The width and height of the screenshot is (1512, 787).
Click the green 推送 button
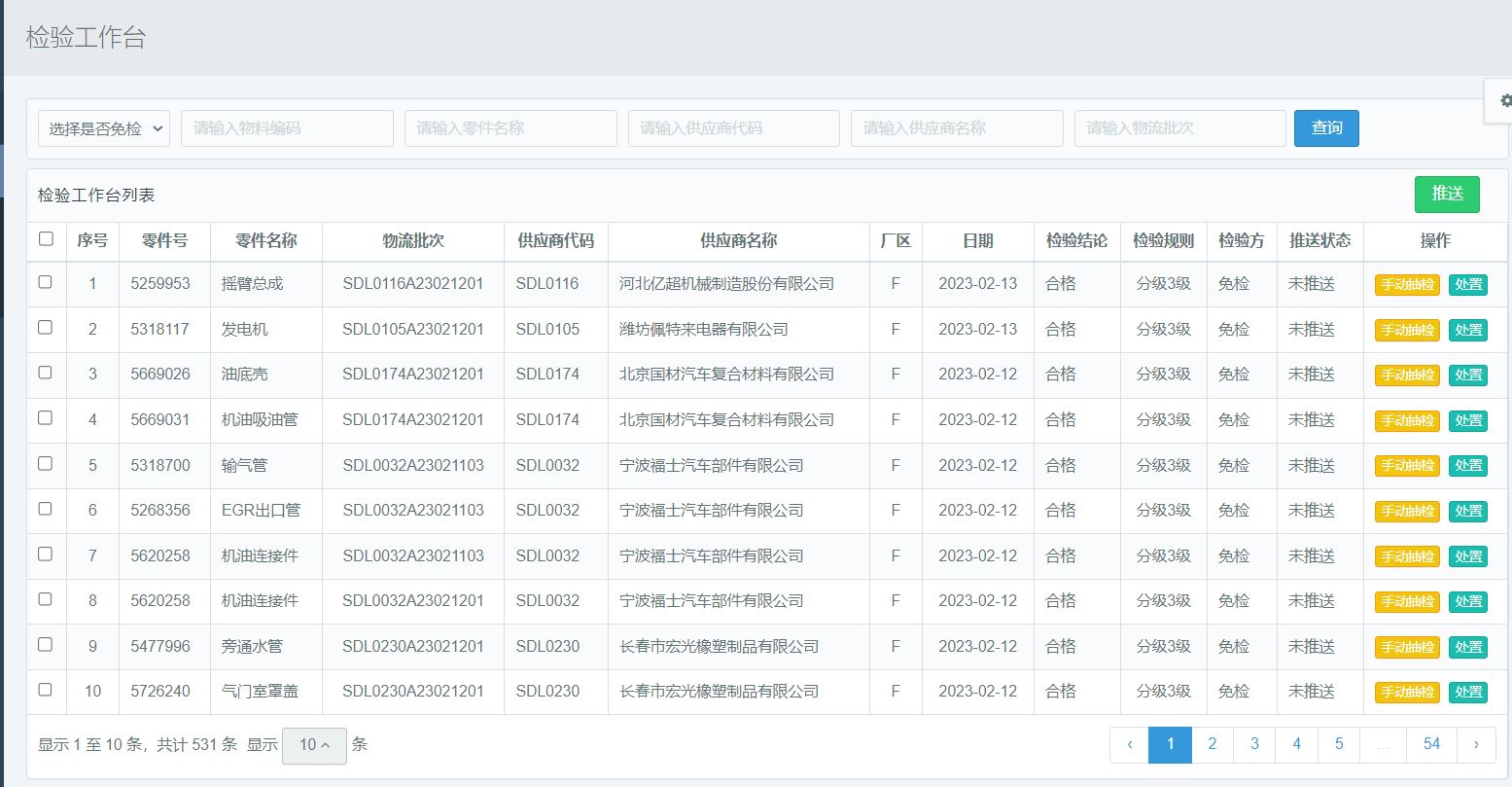click(x=1447, y=194)
